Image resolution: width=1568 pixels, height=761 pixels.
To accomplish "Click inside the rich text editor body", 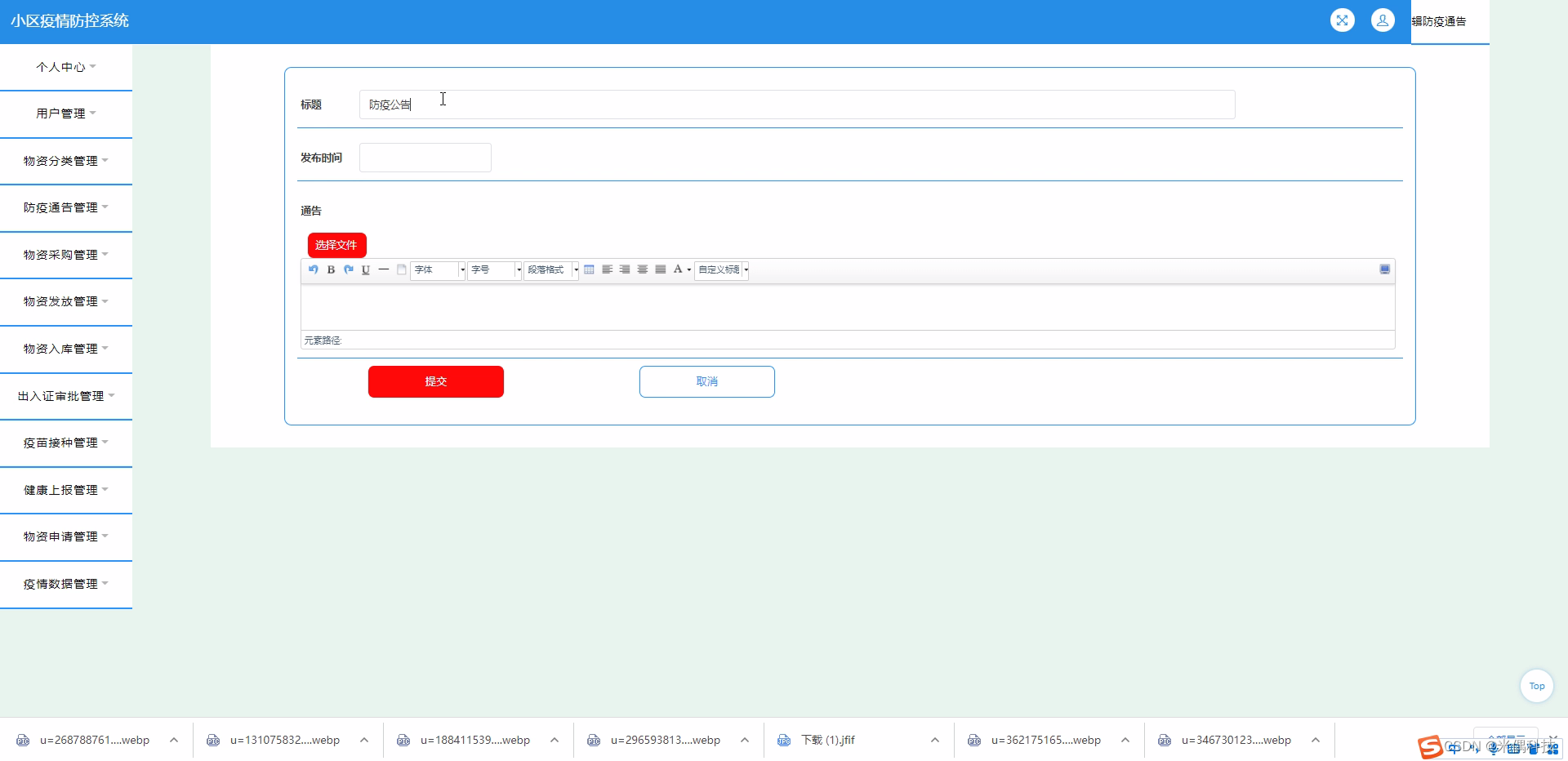I will 848,307.
